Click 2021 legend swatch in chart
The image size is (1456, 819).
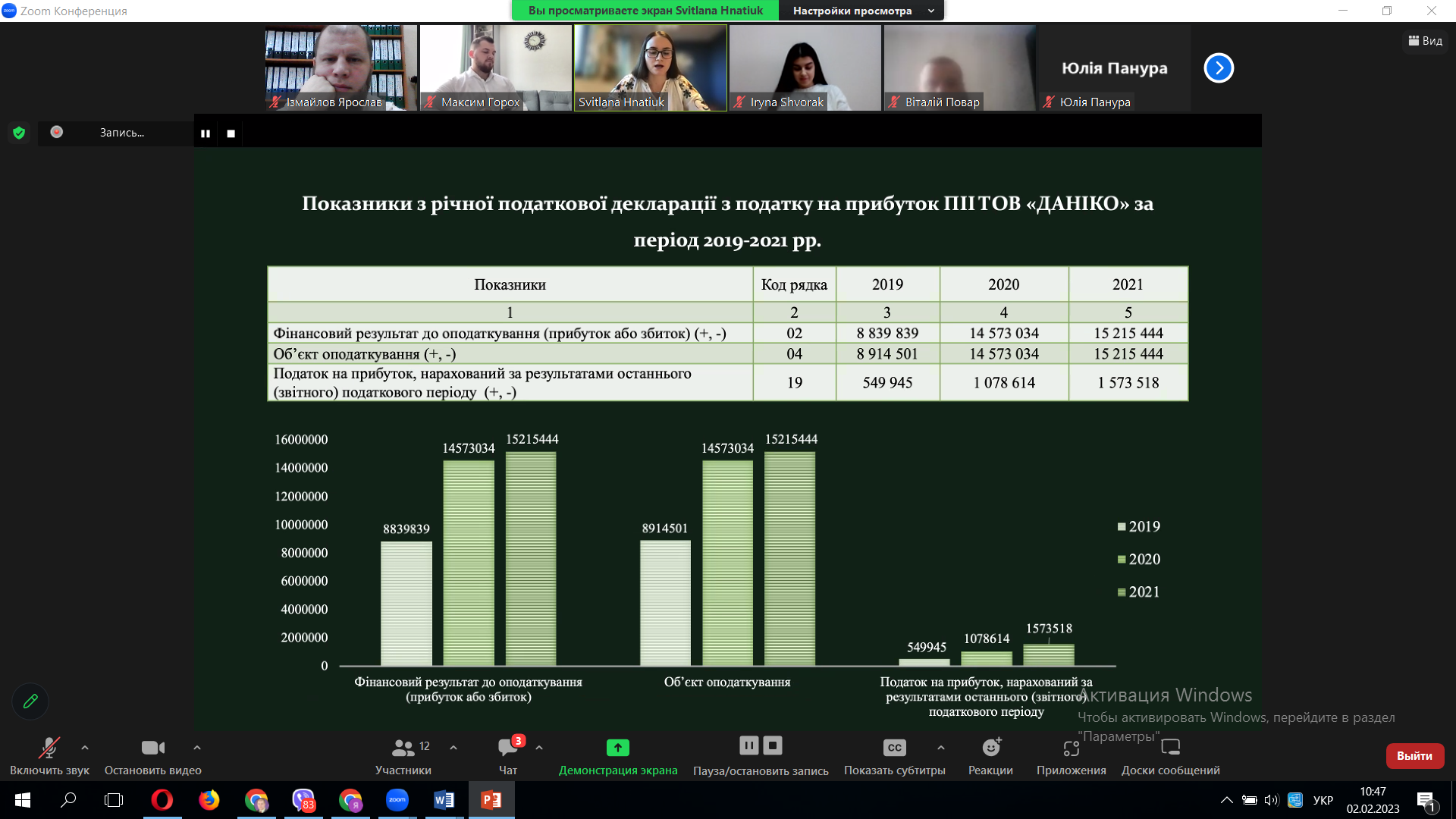click(x=1122, y=592)
